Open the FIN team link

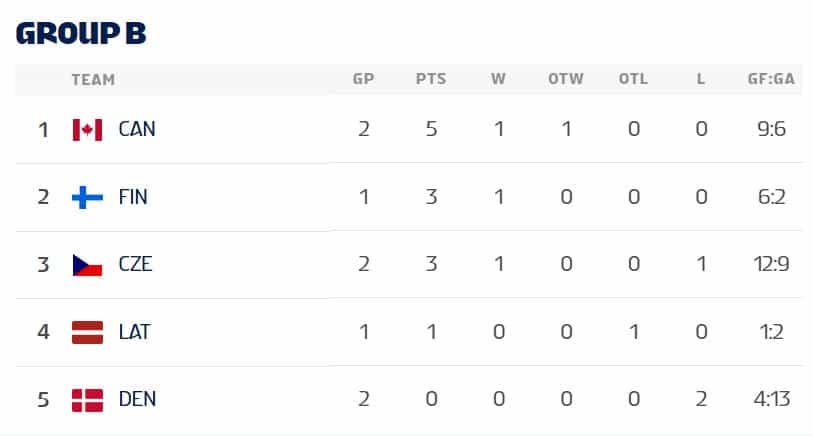133,197
